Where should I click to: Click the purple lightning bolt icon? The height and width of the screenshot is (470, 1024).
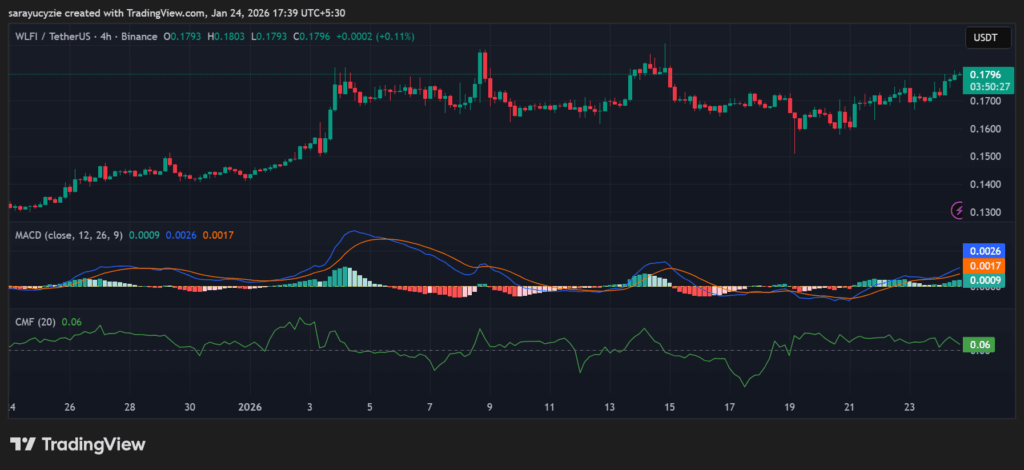pyautogui.click(x=959, y=210)
